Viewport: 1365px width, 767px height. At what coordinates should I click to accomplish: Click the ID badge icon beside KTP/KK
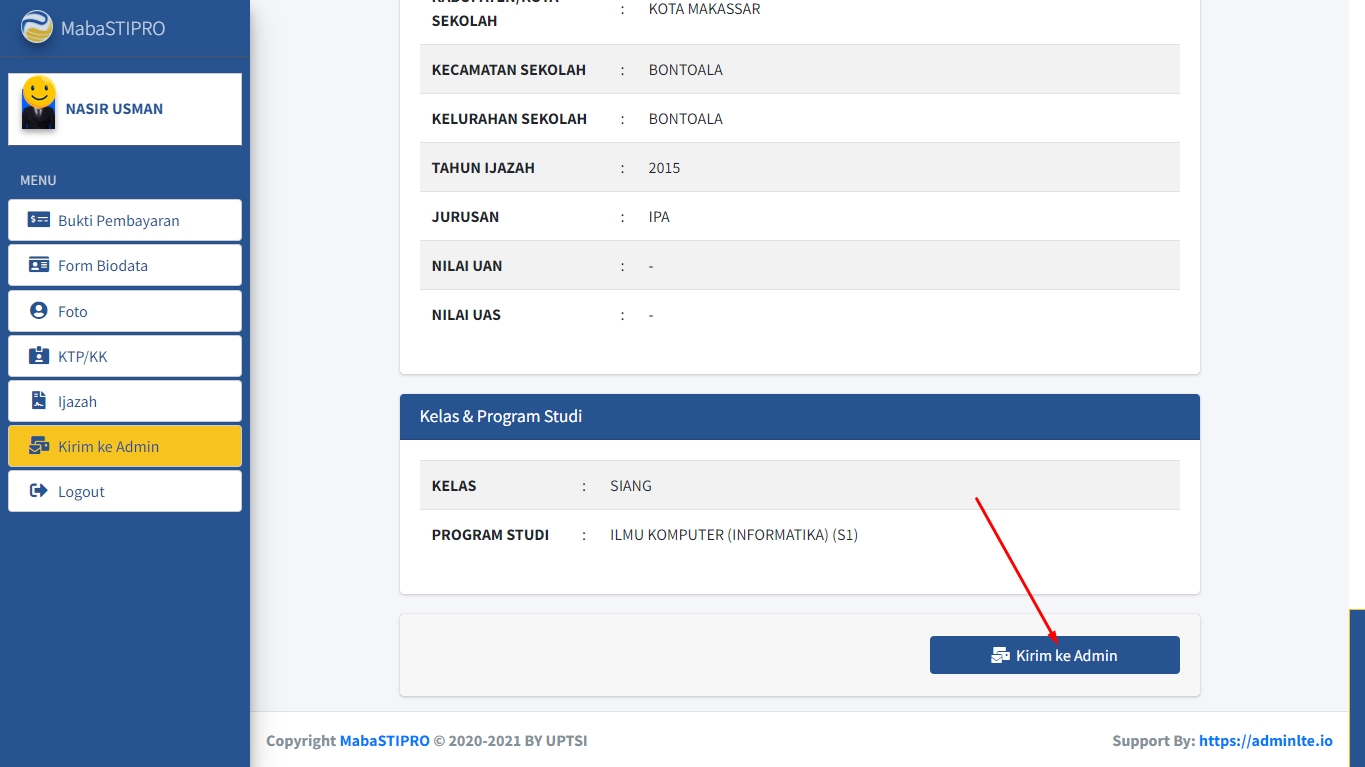[39, 356]
